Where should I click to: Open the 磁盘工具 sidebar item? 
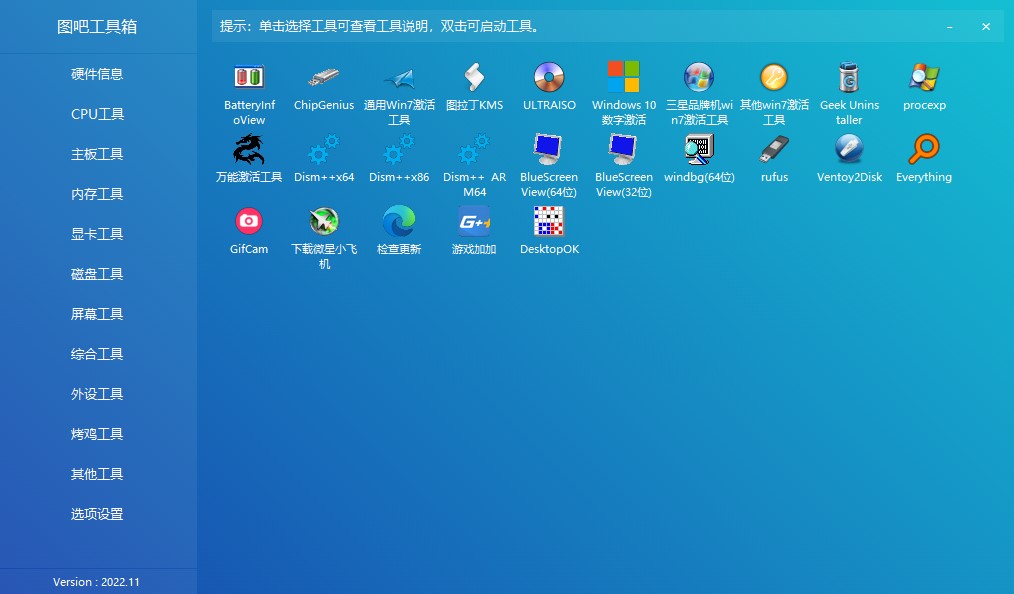click(97, 274)
